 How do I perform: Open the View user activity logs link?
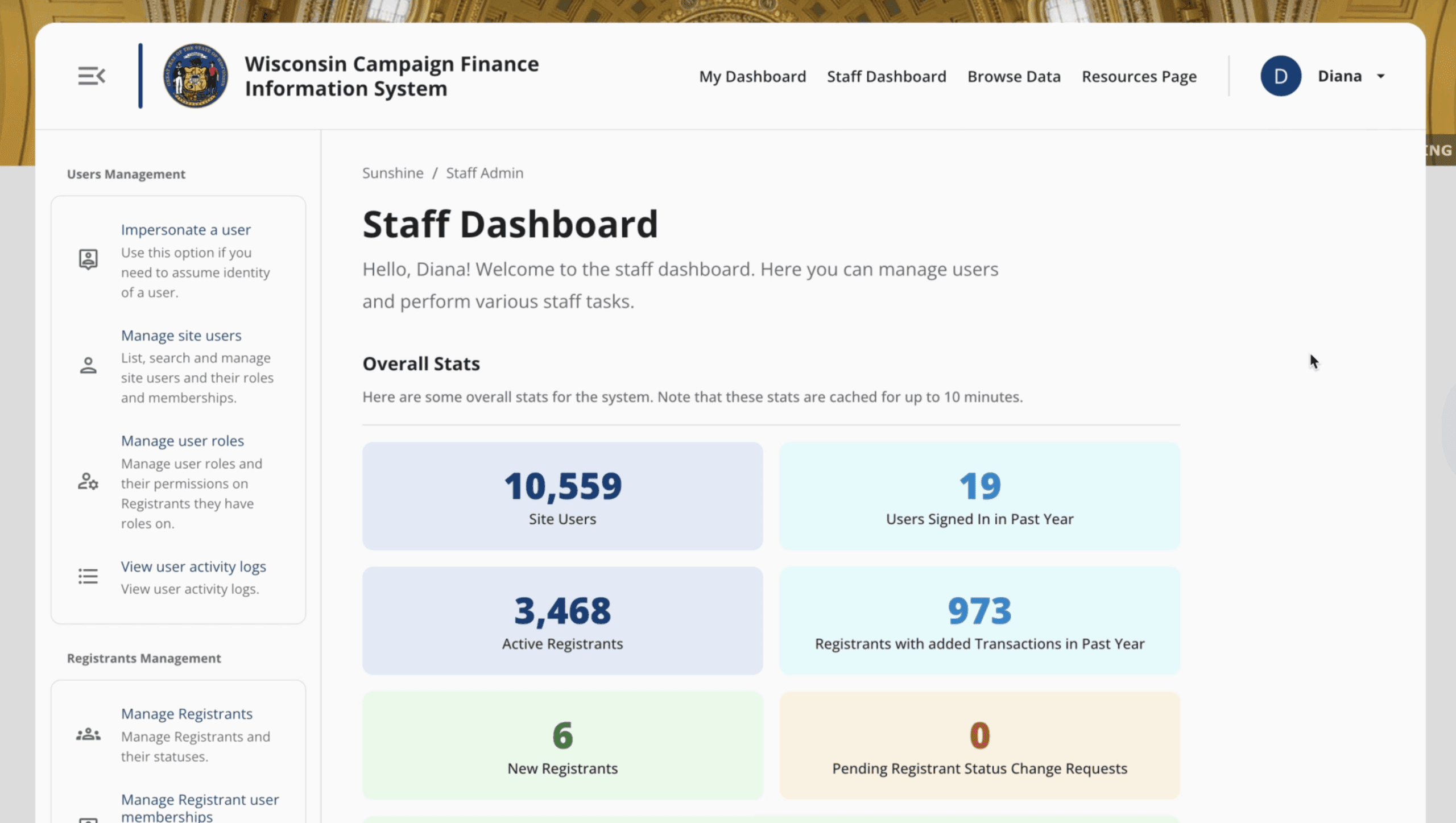193,566
